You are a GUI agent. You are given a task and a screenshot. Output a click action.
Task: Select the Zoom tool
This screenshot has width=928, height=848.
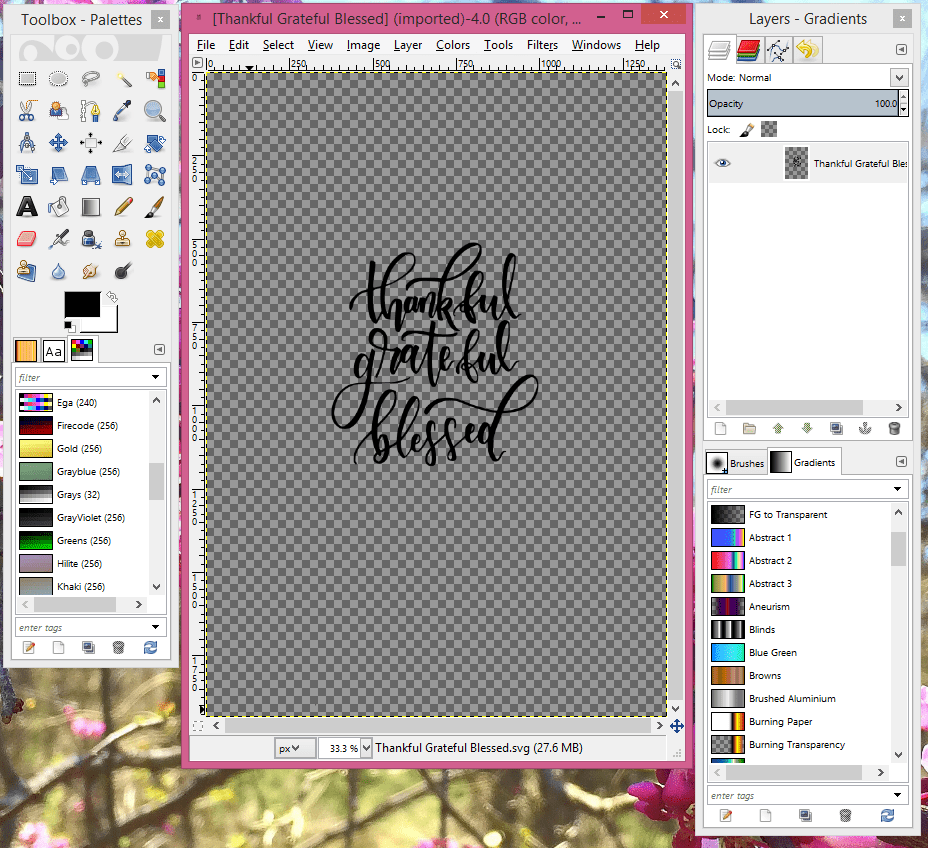(x=155, y=111)
